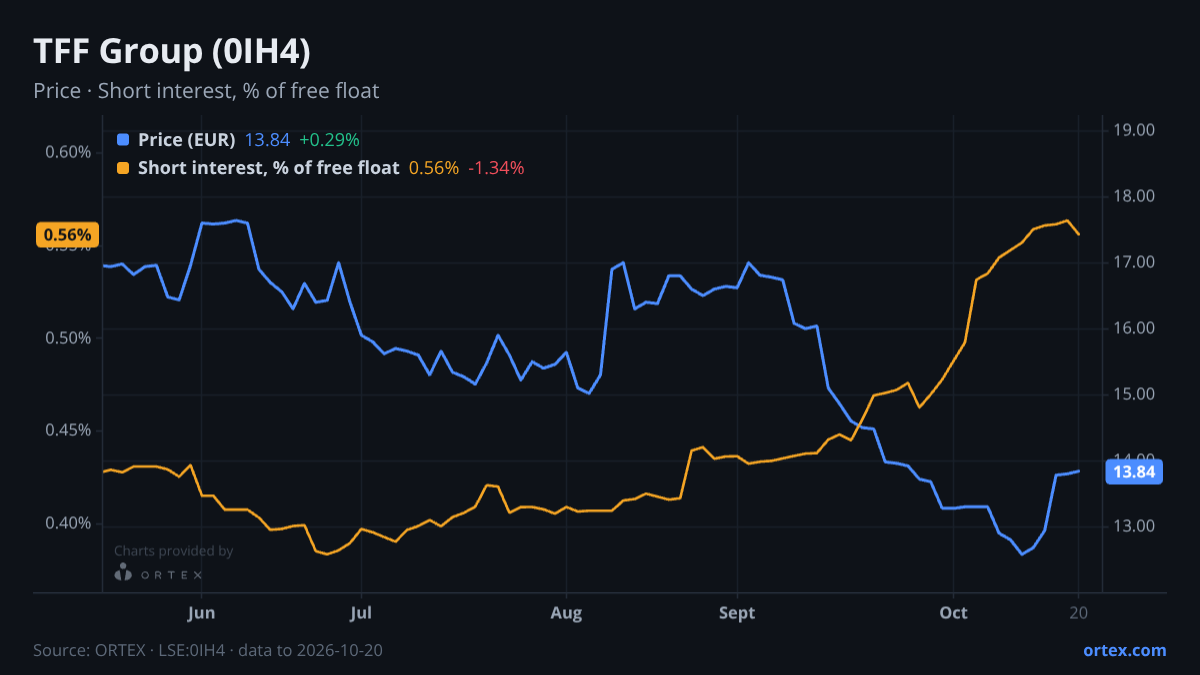Click the orange Short interest legend swatch
Image resolution: width=1200 pixels, height=675 pixels.
[123, 168]
